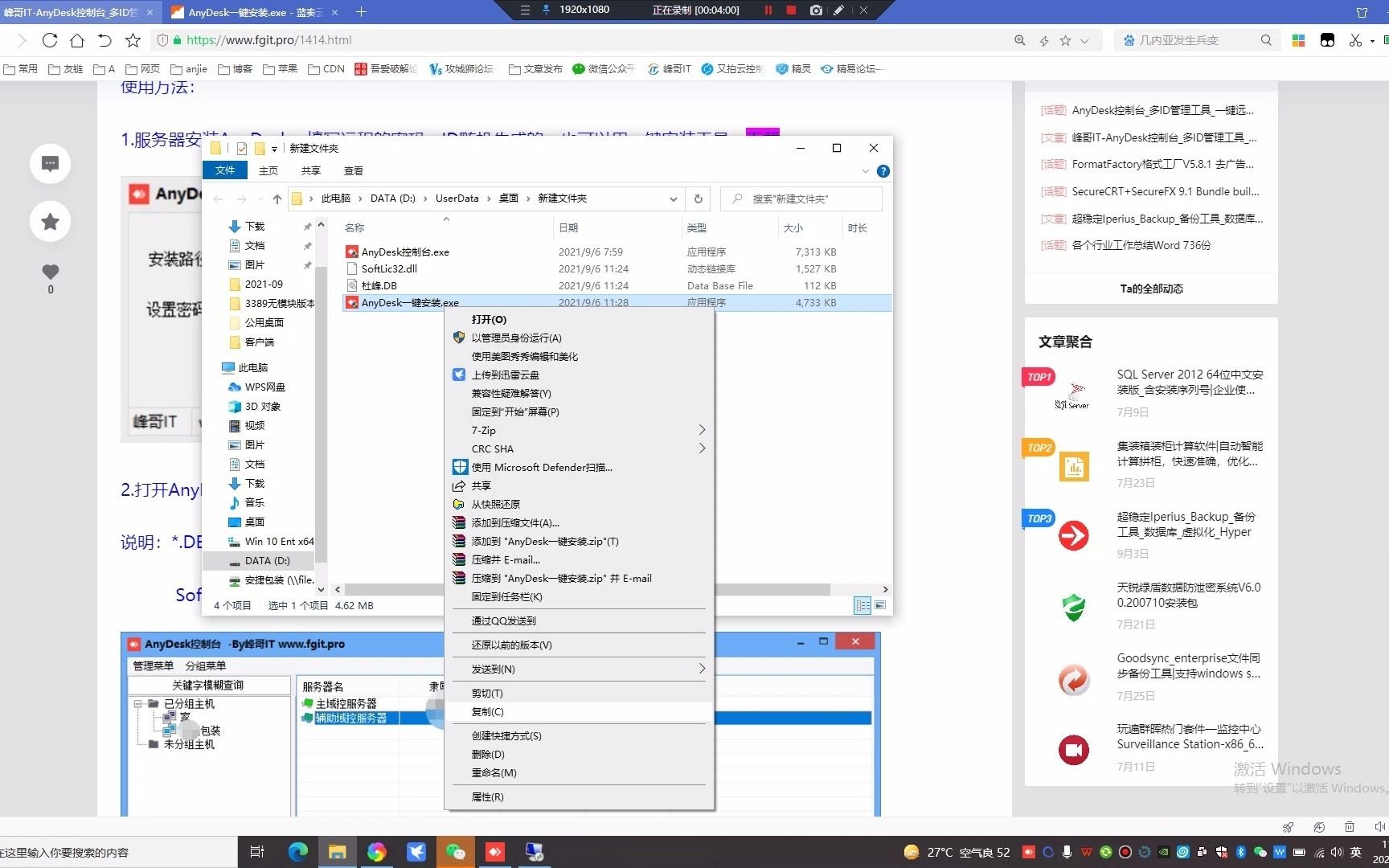Click the browser address bar URL

[268, 40]
